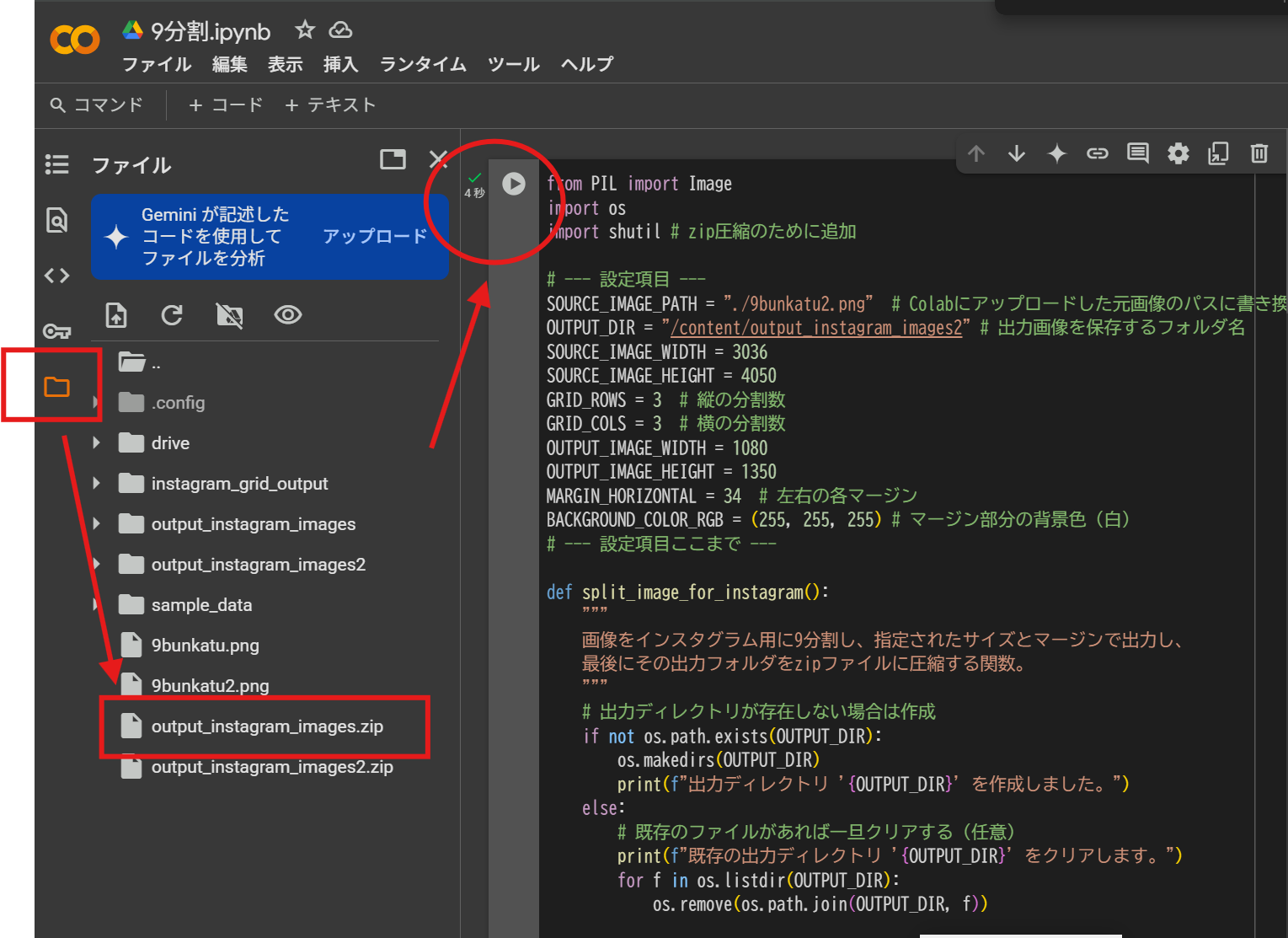Screen dimensions: 1288x938
Task: Add a new テキスト cell
Action: (330, 105)
